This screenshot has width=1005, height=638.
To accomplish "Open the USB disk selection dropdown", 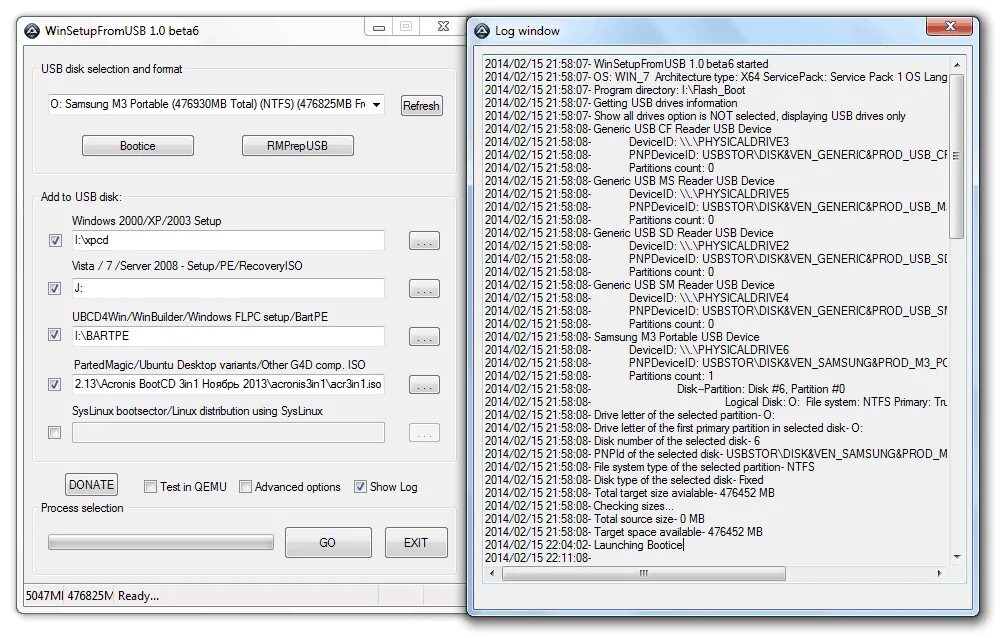I will [377, 105].
